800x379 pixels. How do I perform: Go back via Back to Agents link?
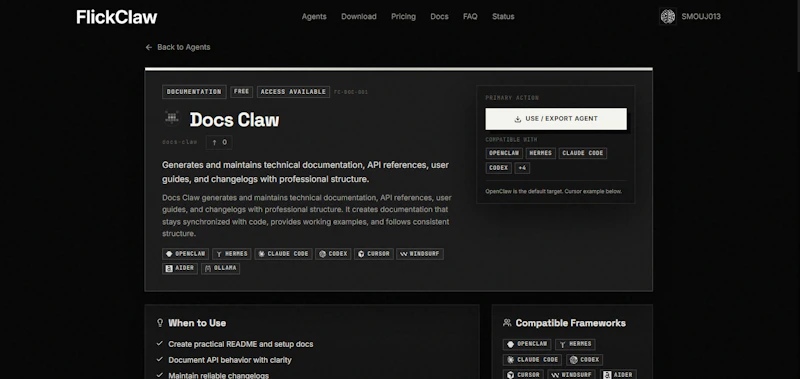[178, 47]
